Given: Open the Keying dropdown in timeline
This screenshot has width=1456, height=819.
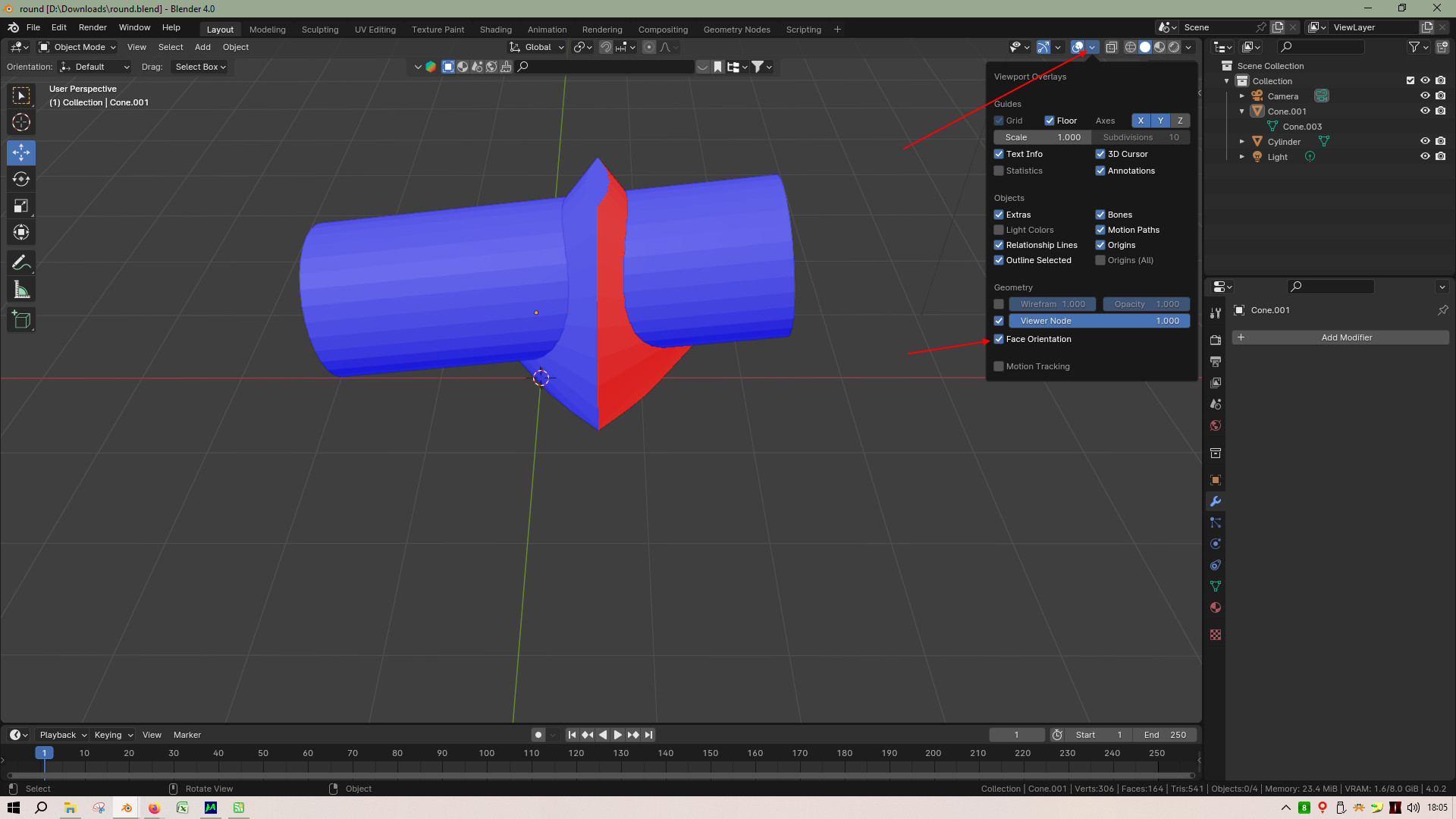Looking at the screenshot, I should click(113, 735).
